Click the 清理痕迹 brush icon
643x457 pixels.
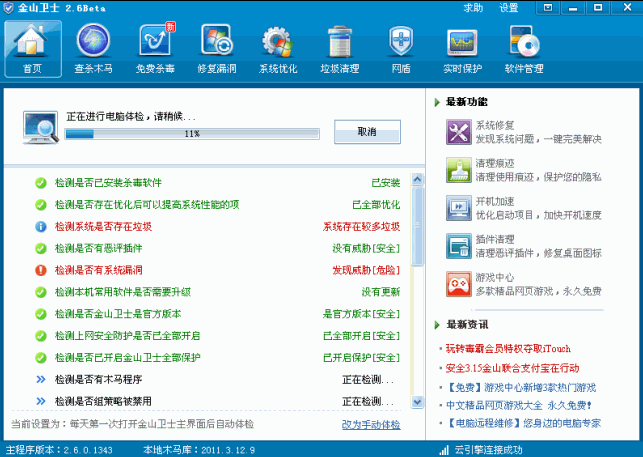458,170
